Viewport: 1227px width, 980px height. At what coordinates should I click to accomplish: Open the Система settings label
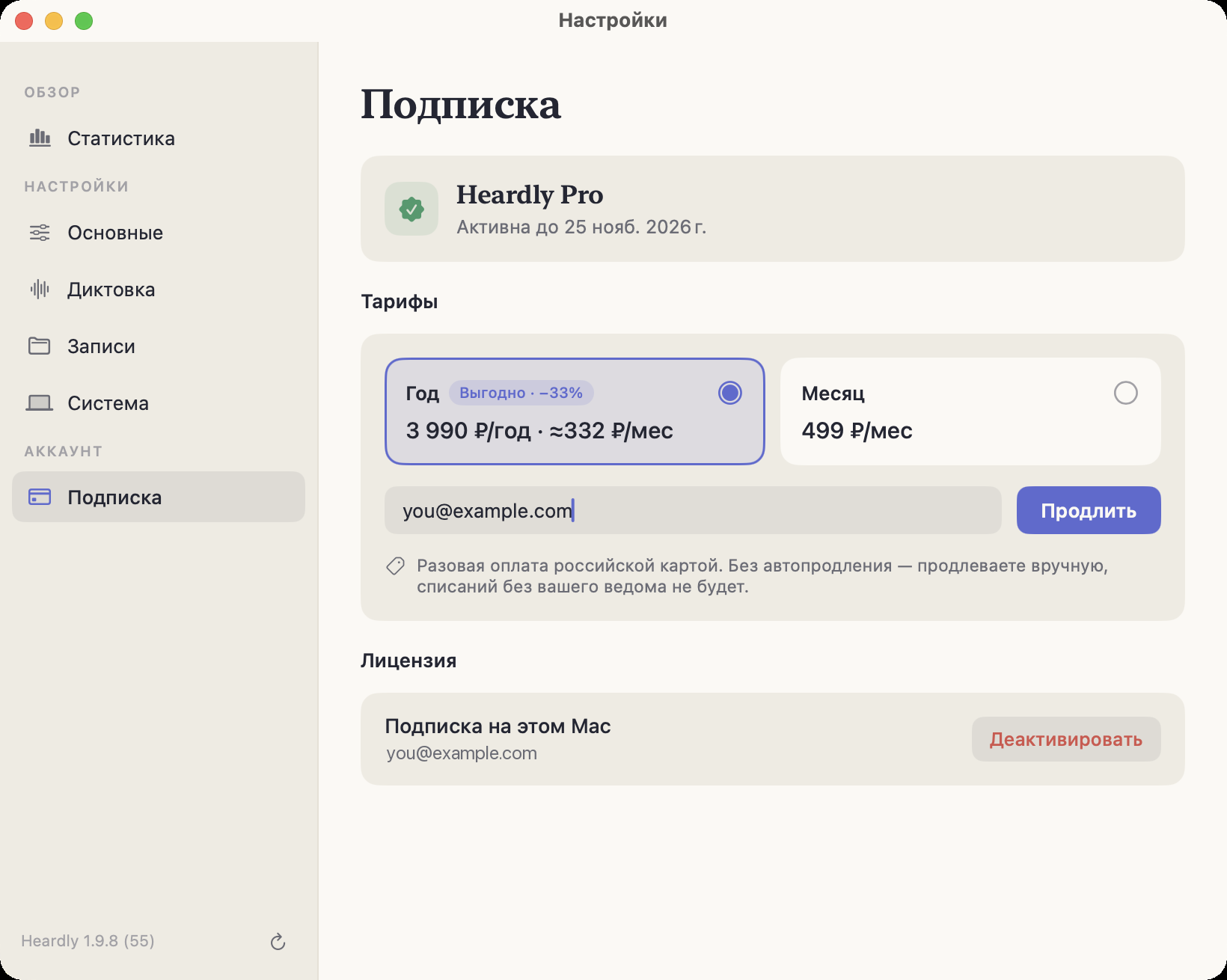pos(108,403)
